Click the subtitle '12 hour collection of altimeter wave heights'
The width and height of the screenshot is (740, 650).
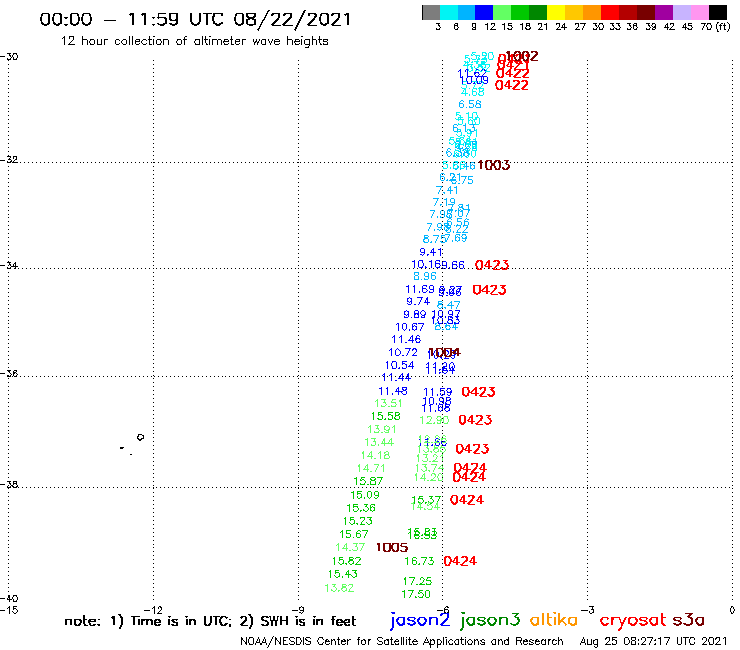tap(194, 41)
